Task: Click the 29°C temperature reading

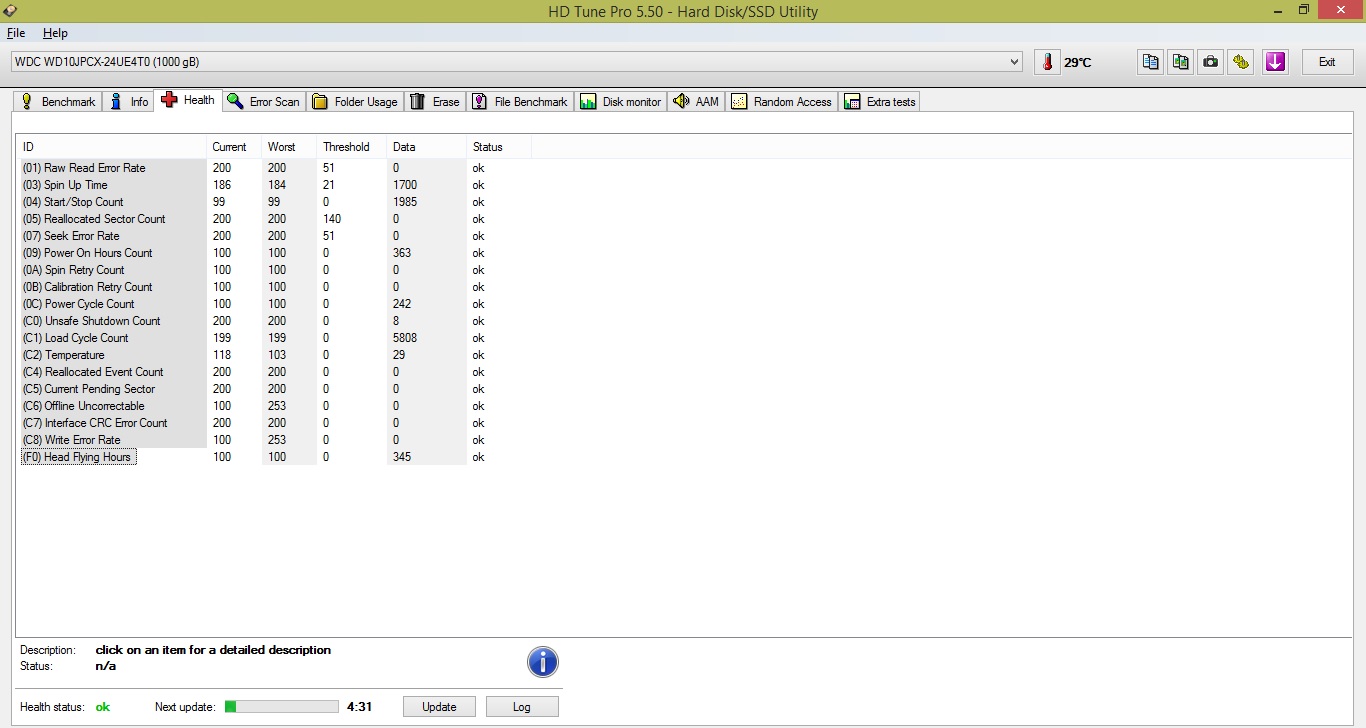Action: (x=1078, y=63)
